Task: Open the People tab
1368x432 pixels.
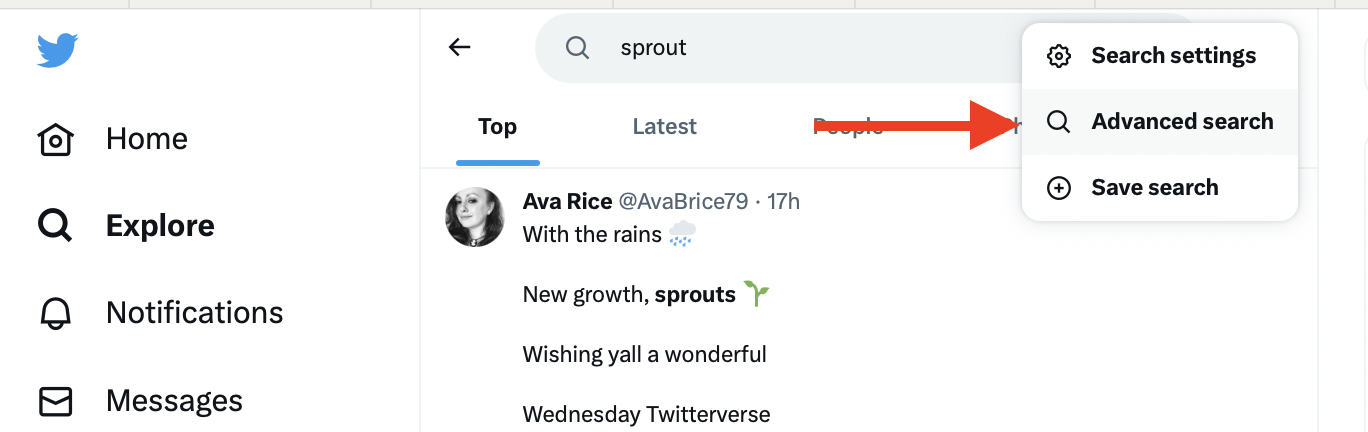Action: click(846, 127)
